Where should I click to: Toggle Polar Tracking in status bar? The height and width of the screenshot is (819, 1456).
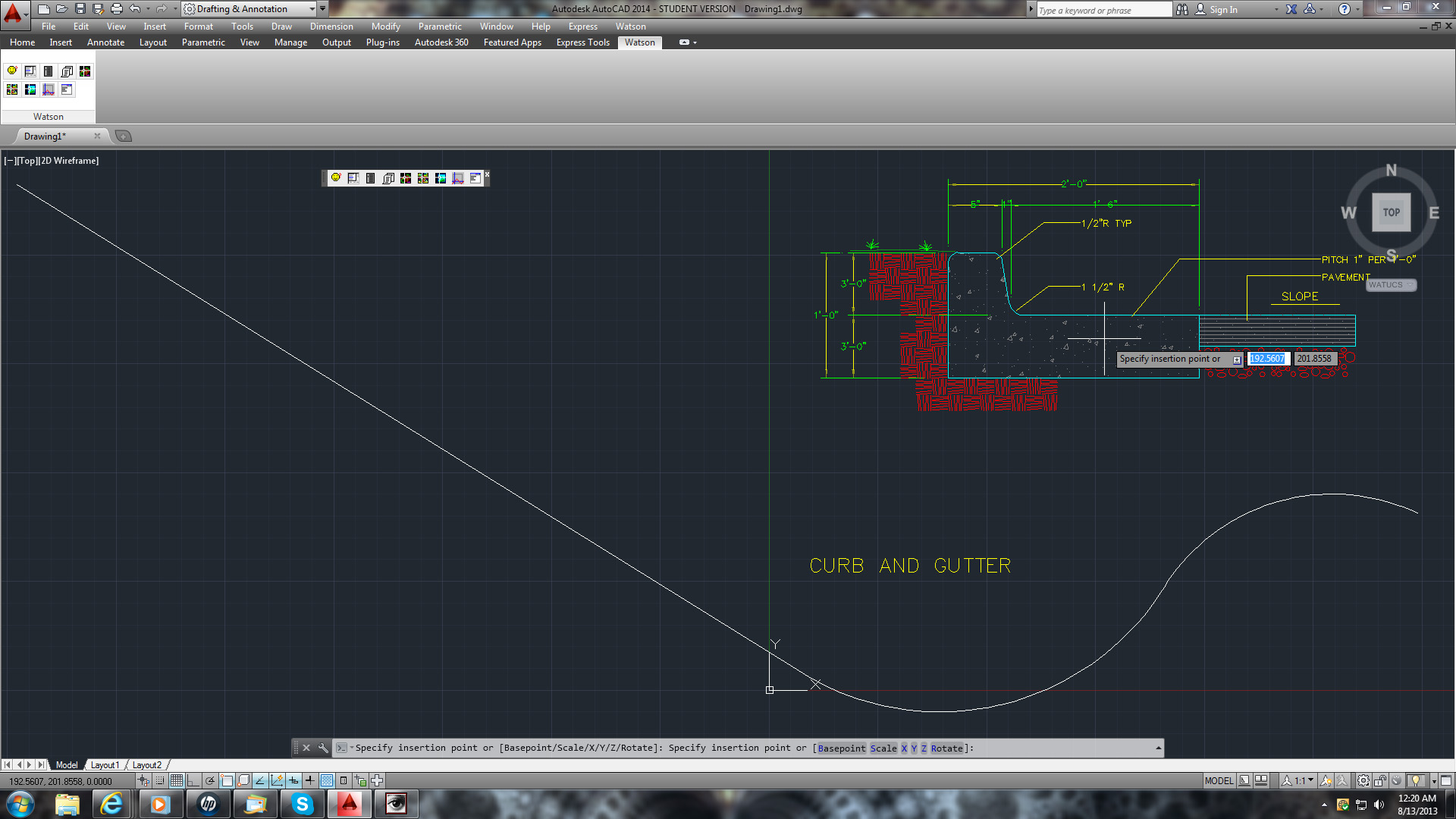[x=210, y=780]
